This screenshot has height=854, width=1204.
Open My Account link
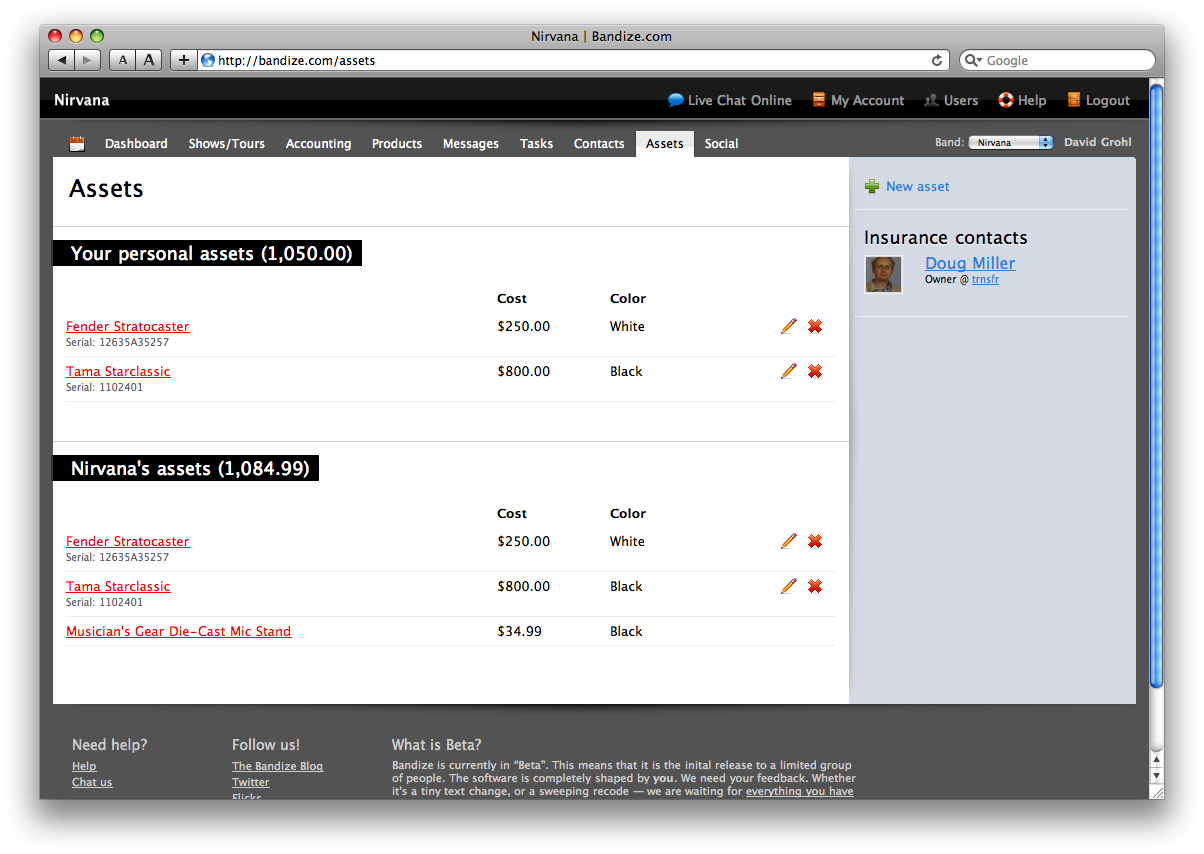[x=867, y=100]
